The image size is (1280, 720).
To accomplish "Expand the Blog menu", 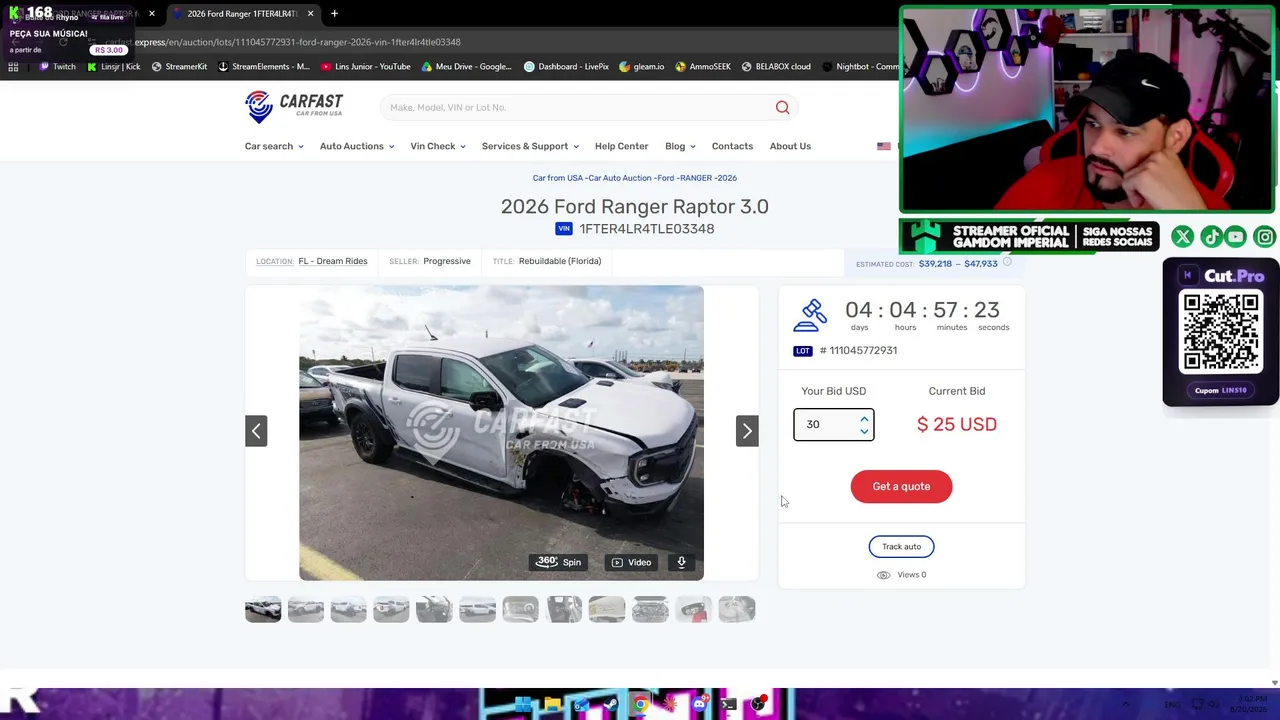I will pos(680,146).
